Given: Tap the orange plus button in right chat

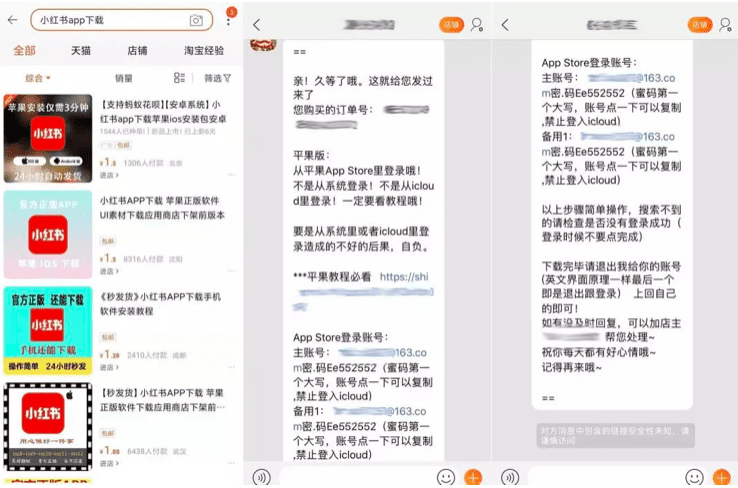Looking at the screenshot, I should click(x=722, y=477).
